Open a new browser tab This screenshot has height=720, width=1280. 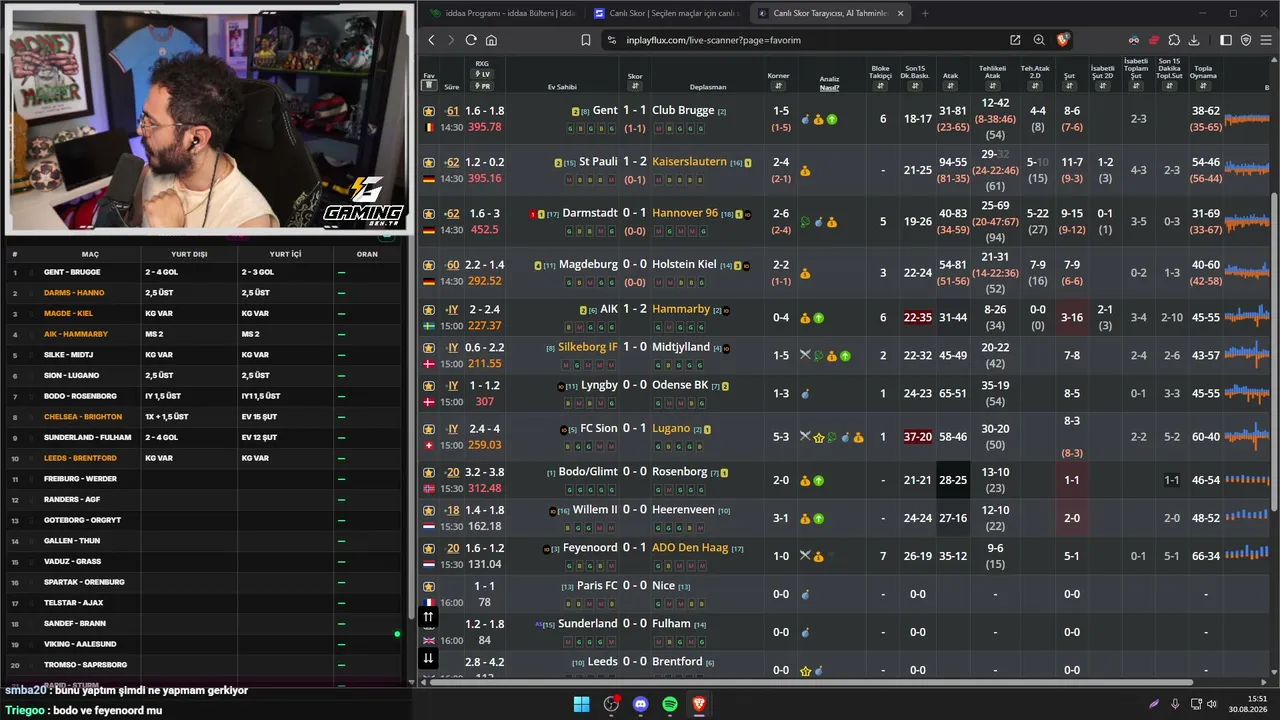pos(925,13)
